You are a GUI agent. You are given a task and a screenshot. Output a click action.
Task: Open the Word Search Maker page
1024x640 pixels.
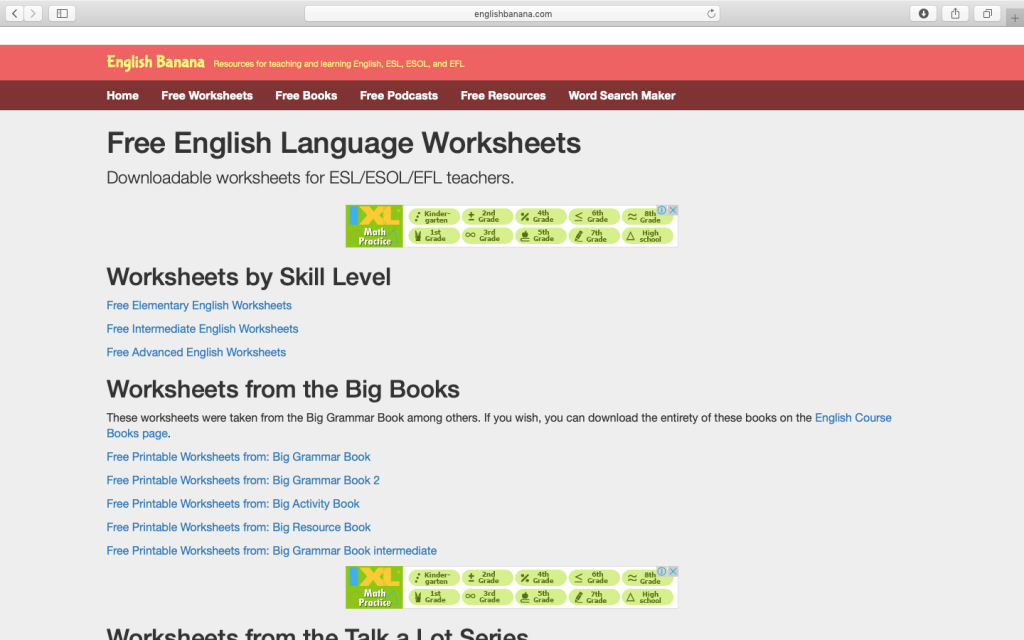pos(622,96)
